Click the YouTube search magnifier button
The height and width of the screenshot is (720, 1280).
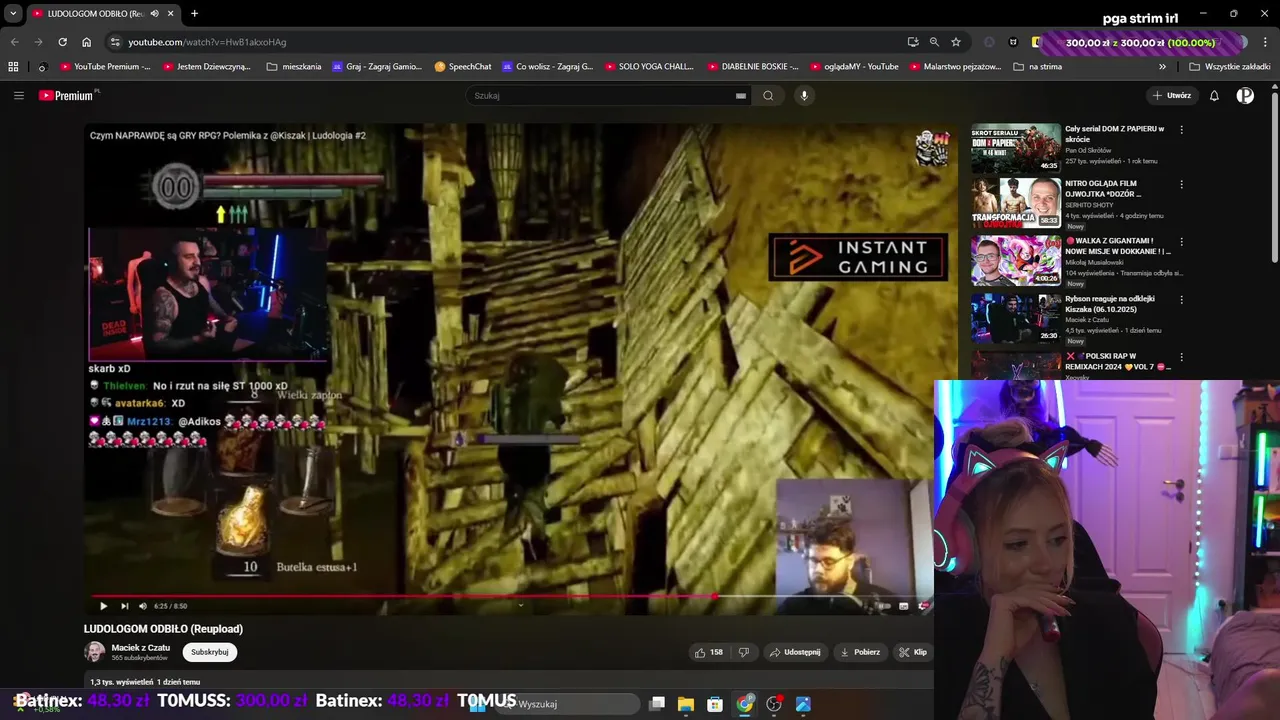[x=768, y=96]
